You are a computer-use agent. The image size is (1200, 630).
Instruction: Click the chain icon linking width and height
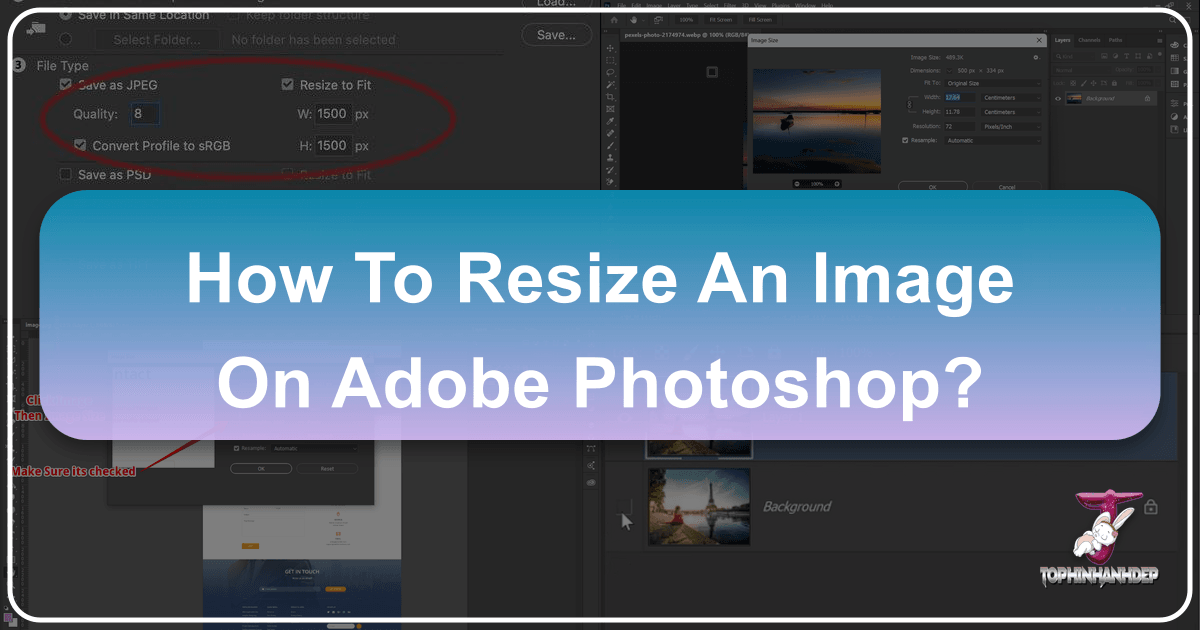coord(909,104)
